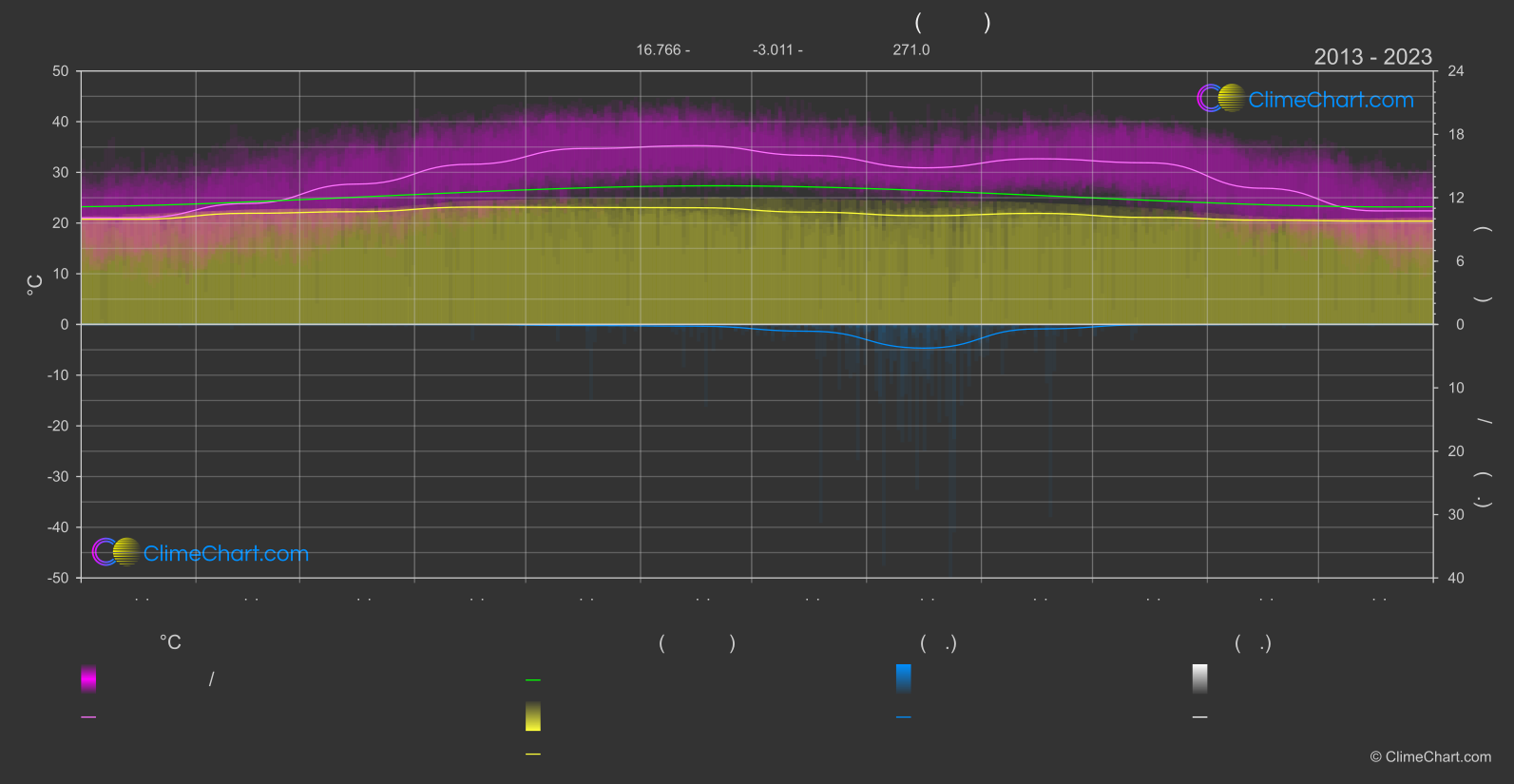Image resolution: width=1514 pixels, height=784 pixels.
Task: Select the '-3.011 -' coordinate value
Action: click(x=777, y=49)
